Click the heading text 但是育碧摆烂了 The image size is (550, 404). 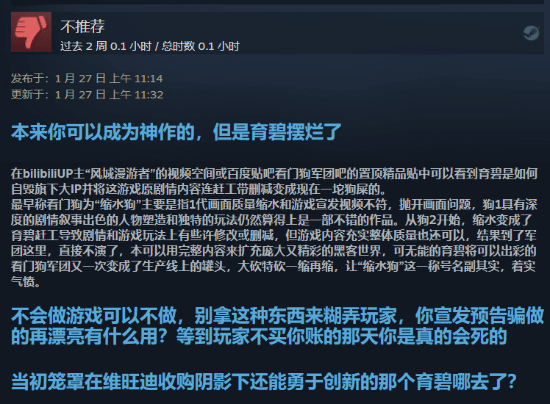pos(277,132)
